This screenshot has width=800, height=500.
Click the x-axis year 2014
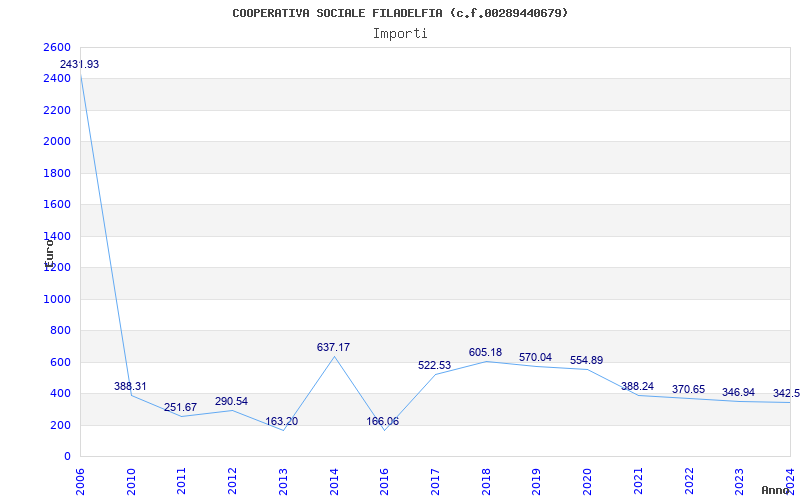pyautogui.click(x=334, y=481)
